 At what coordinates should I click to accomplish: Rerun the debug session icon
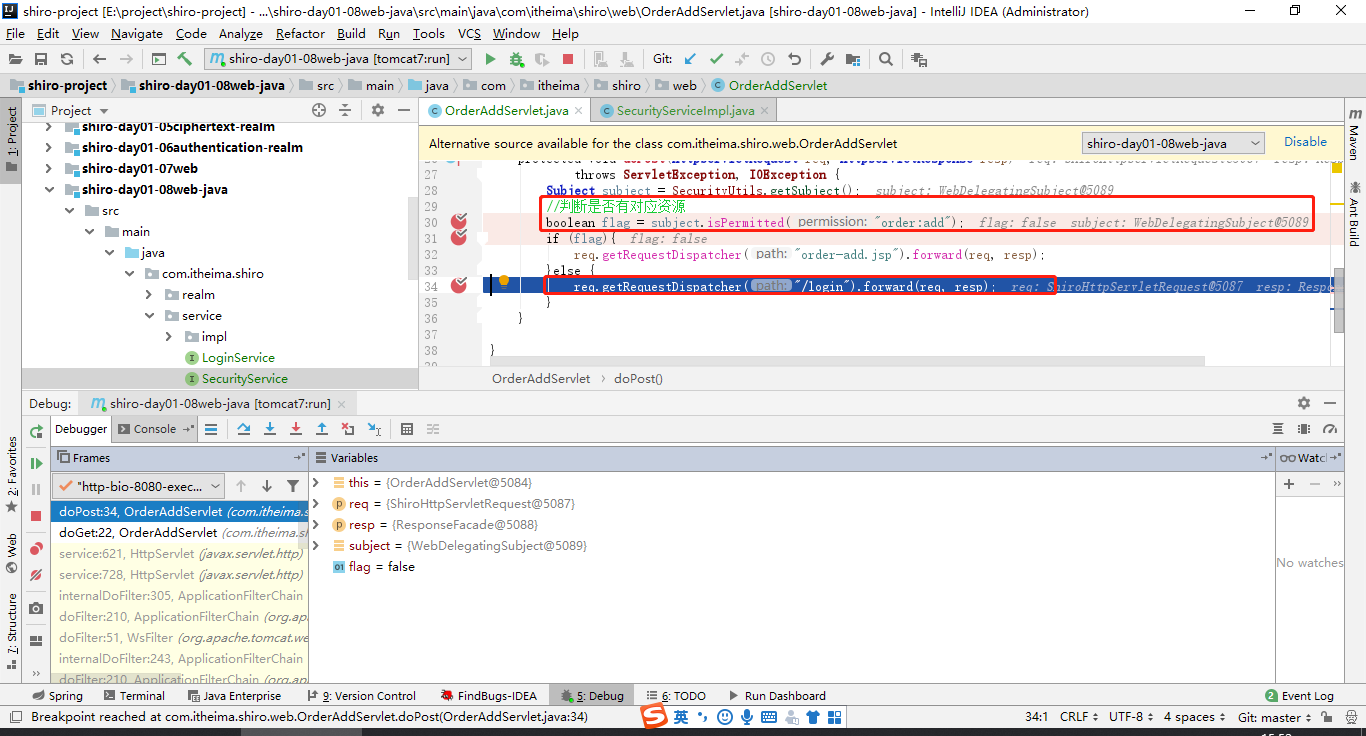click(36, 431)
